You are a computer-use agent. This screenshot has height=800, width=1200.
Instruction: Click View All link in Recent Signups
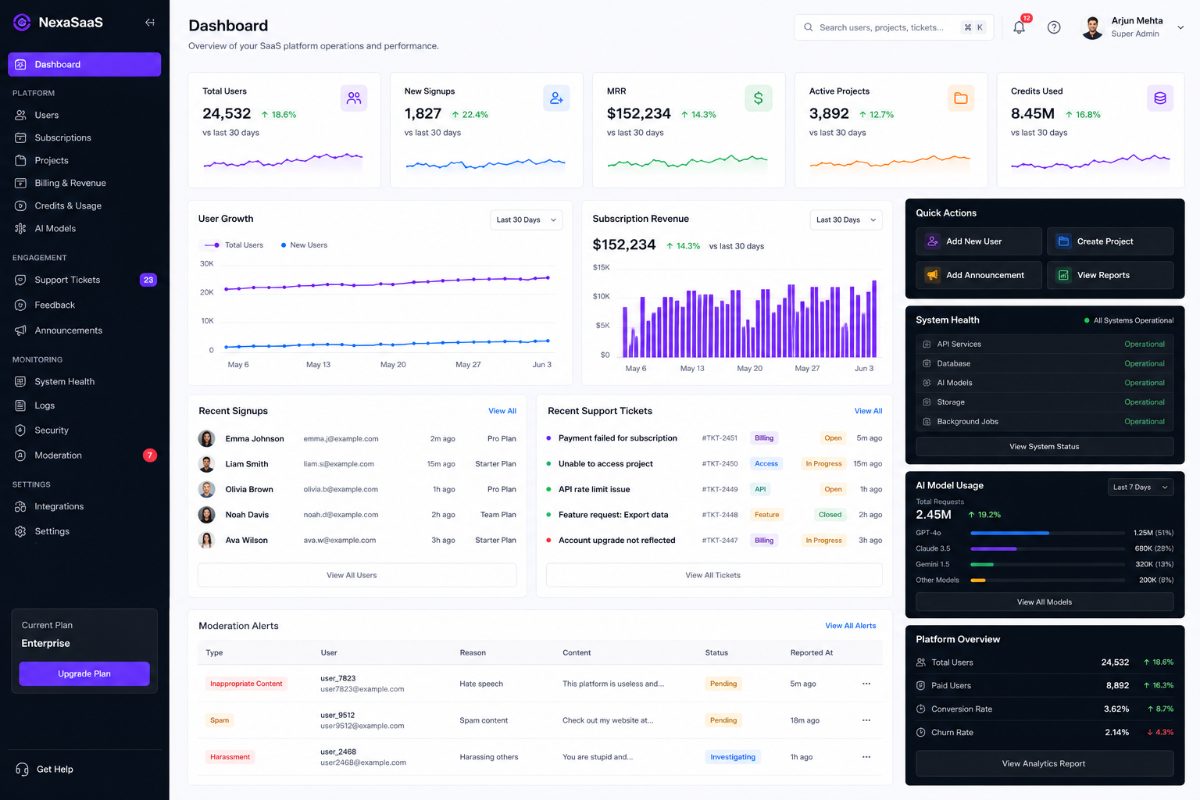tap(502, 411)
